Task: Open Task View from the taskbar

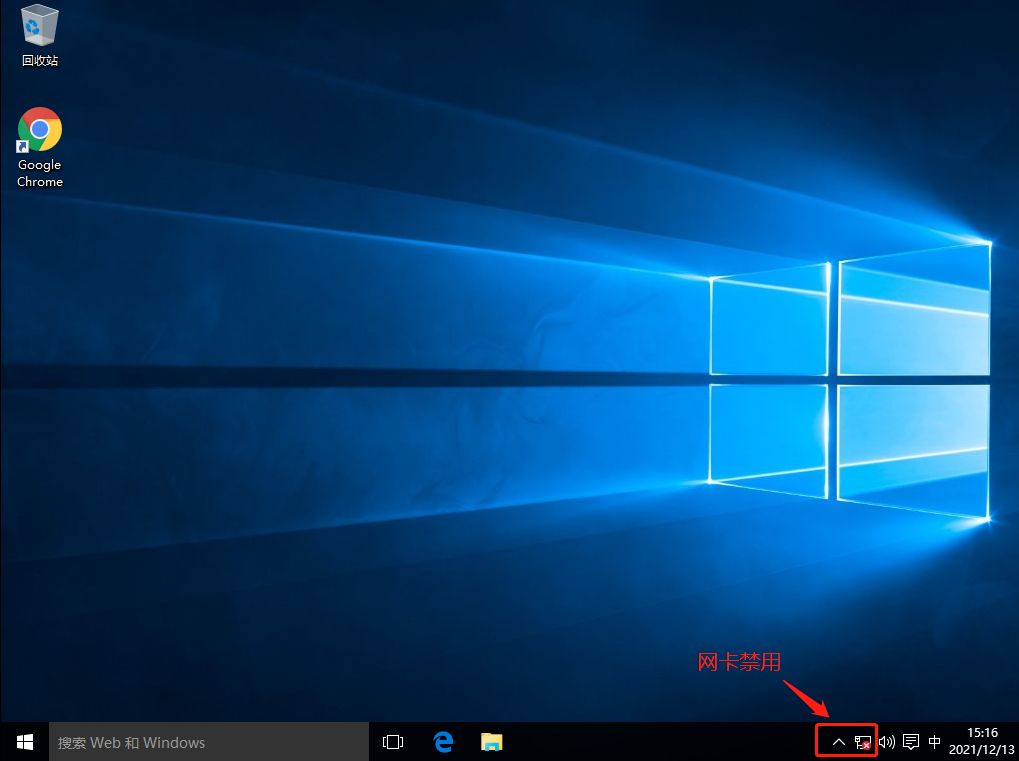Action: [393, 742]
